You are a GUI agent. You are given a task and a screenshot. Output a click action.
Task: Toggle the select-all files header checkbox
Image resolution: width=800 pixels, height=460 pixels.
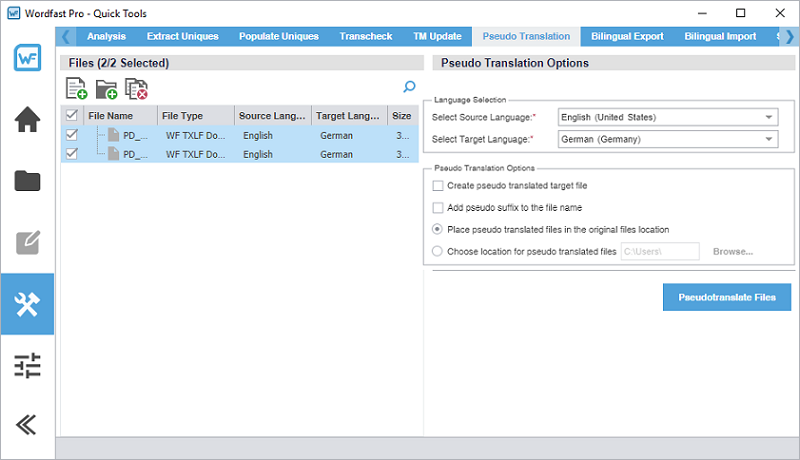coord(71,115)
